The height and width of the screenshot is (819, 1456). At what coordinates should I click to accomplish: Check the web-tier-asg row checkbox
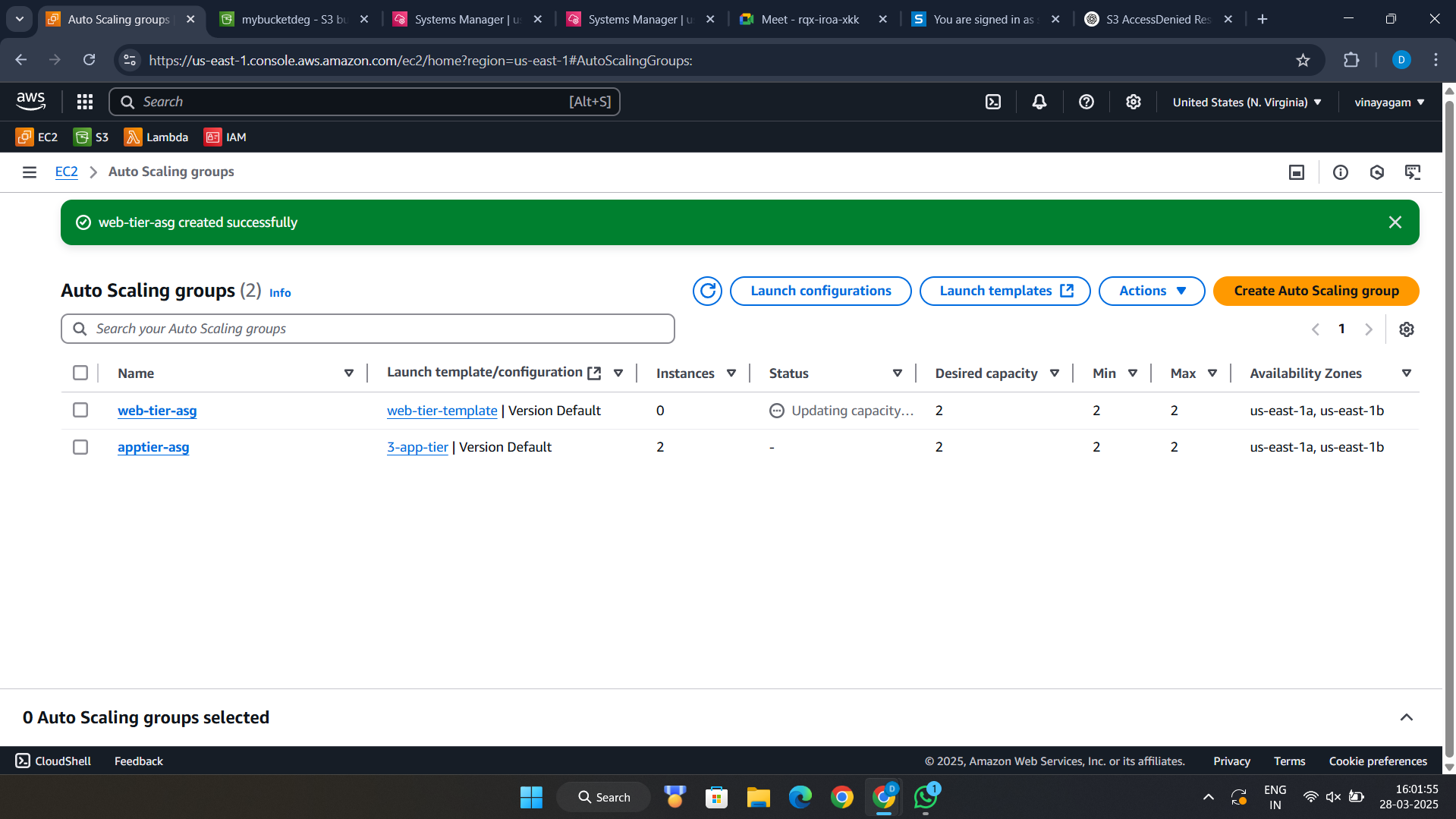coord(80,410)
